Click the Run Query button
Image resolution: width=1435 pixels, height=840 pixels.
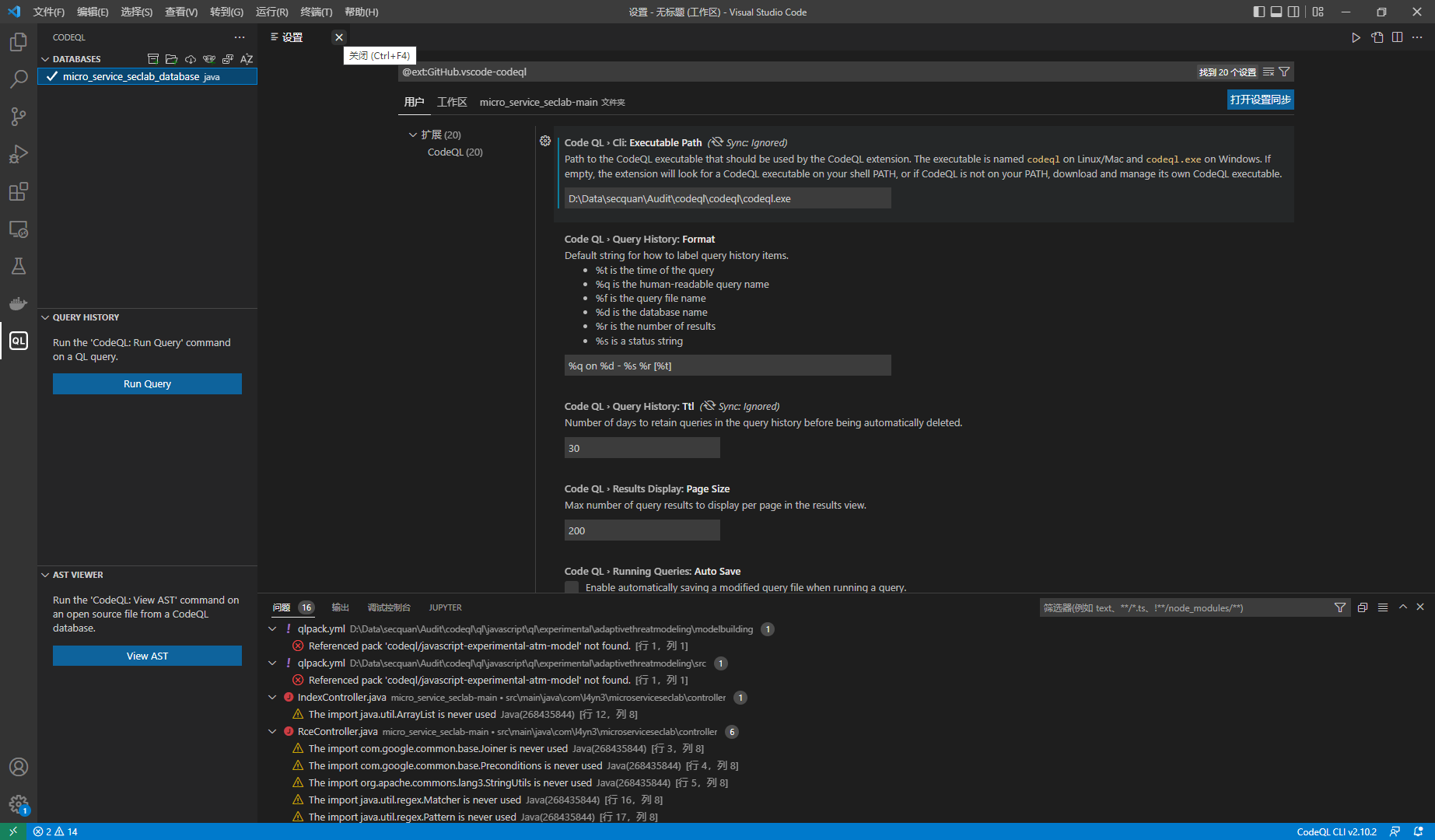click(147, 383)
